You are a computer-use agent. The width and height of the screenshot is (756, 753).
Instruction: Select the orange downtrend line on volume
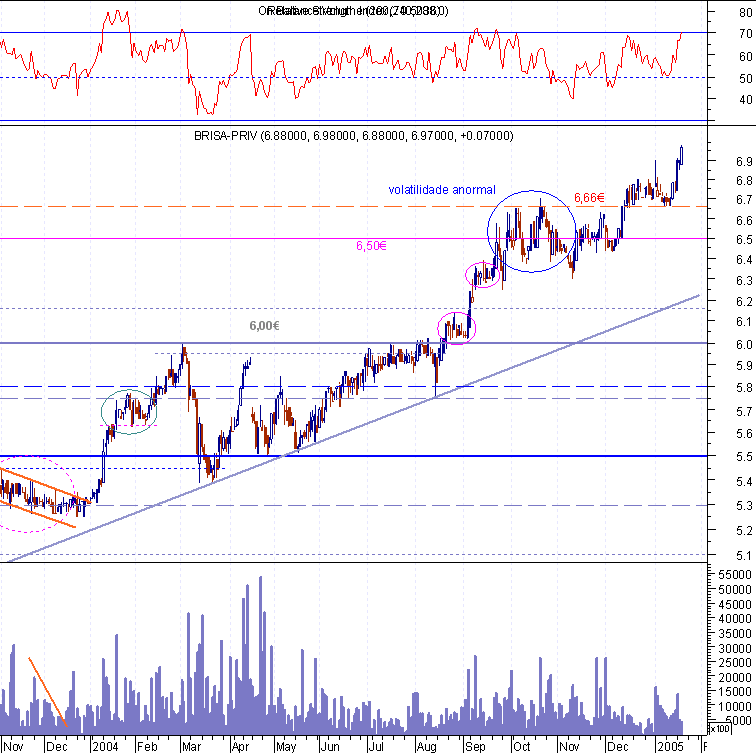48,692
